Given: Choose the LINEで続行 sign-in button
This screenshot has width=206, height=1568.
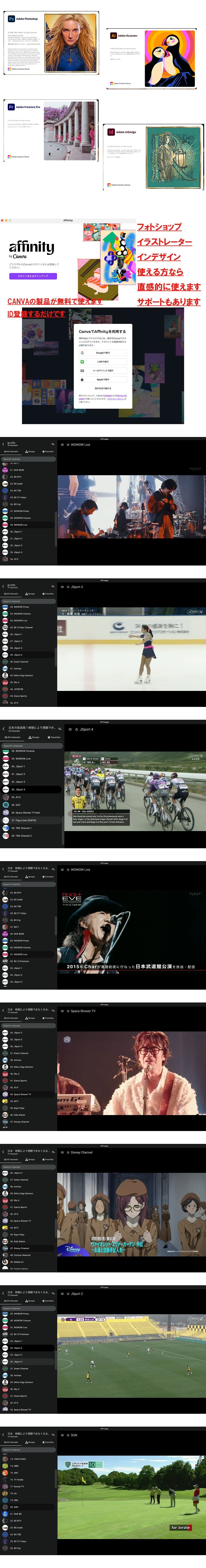Looking at the screenshot, I should pyautogui.click(x=102, y=362).
